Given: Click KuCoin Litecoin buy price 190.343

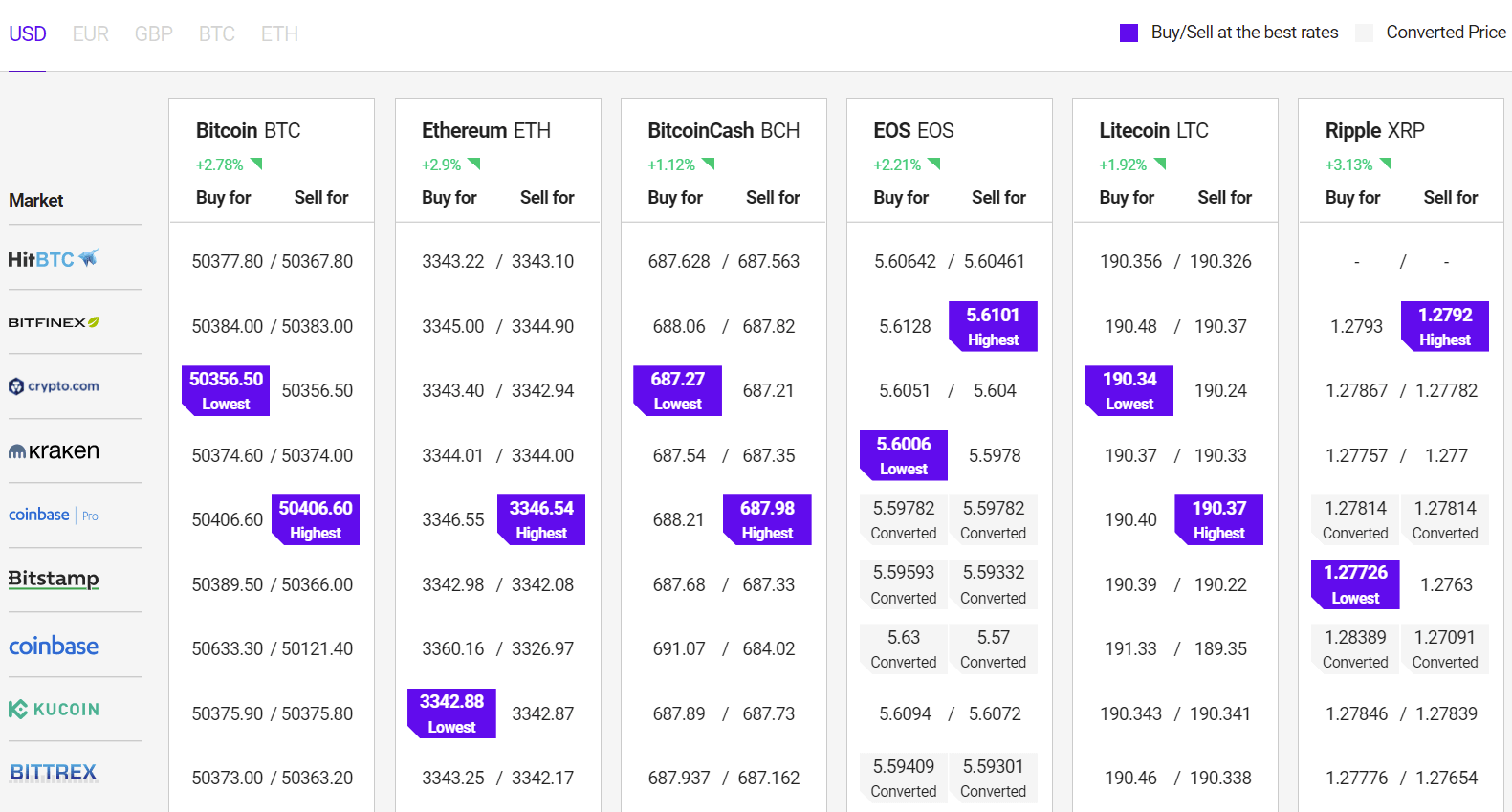Looking at the screenshot, I should coord(1131,714).
